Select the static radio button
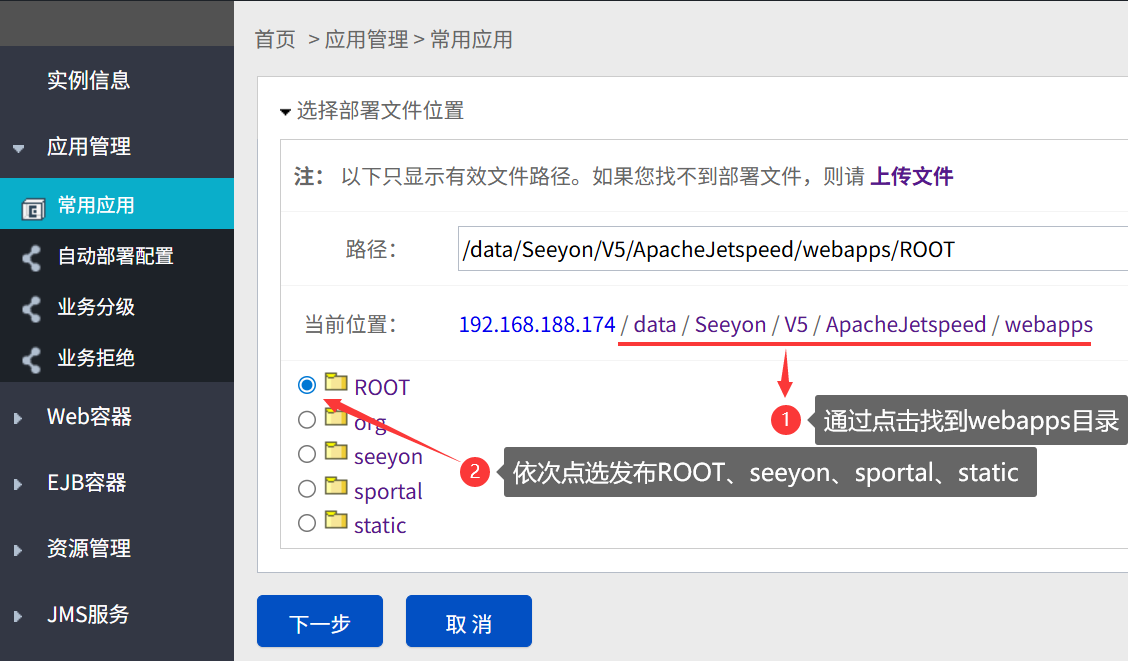This screenshot has width=1128, height=661. point(307,523)
